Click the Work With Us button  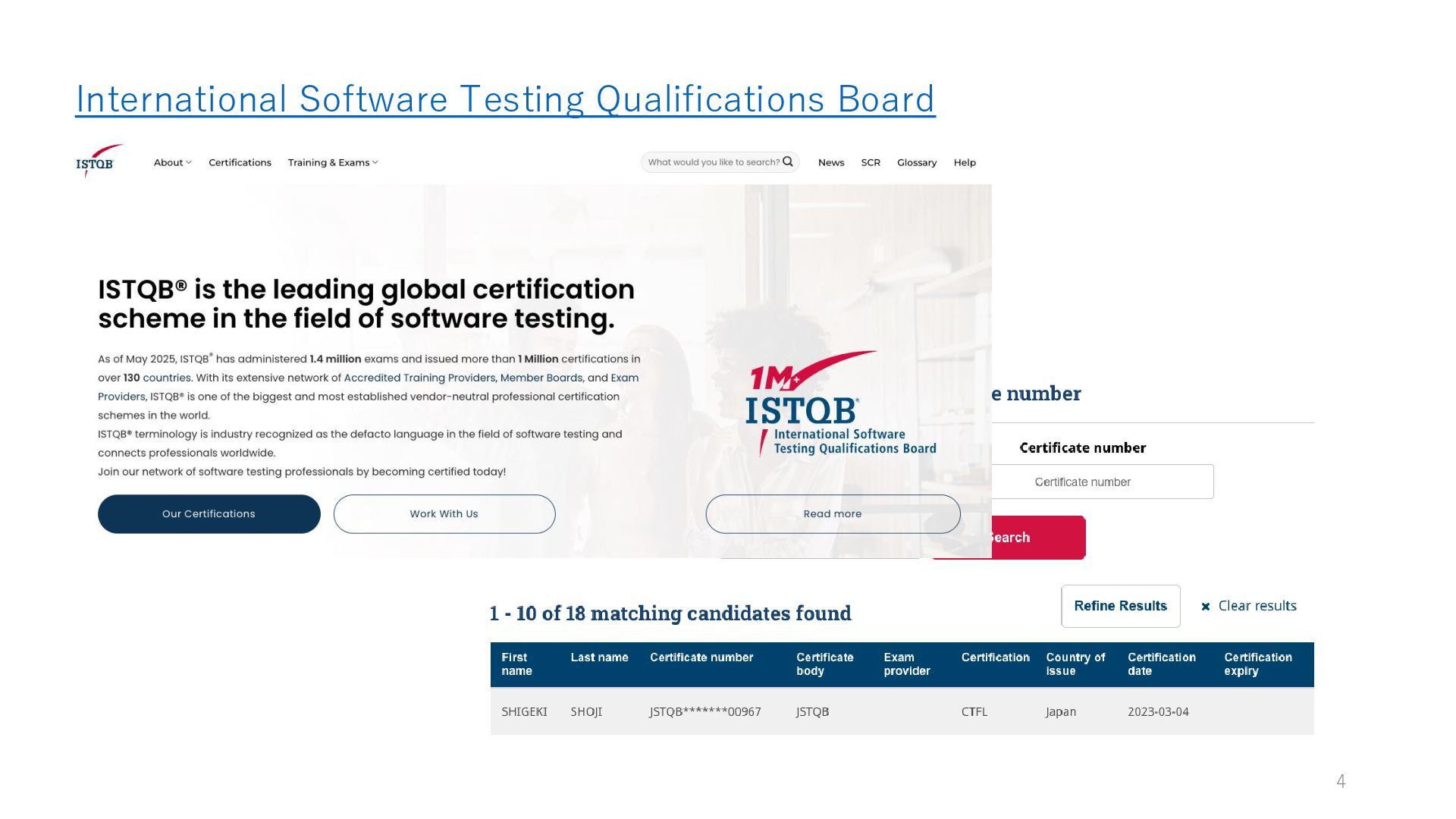pos(444,514)
